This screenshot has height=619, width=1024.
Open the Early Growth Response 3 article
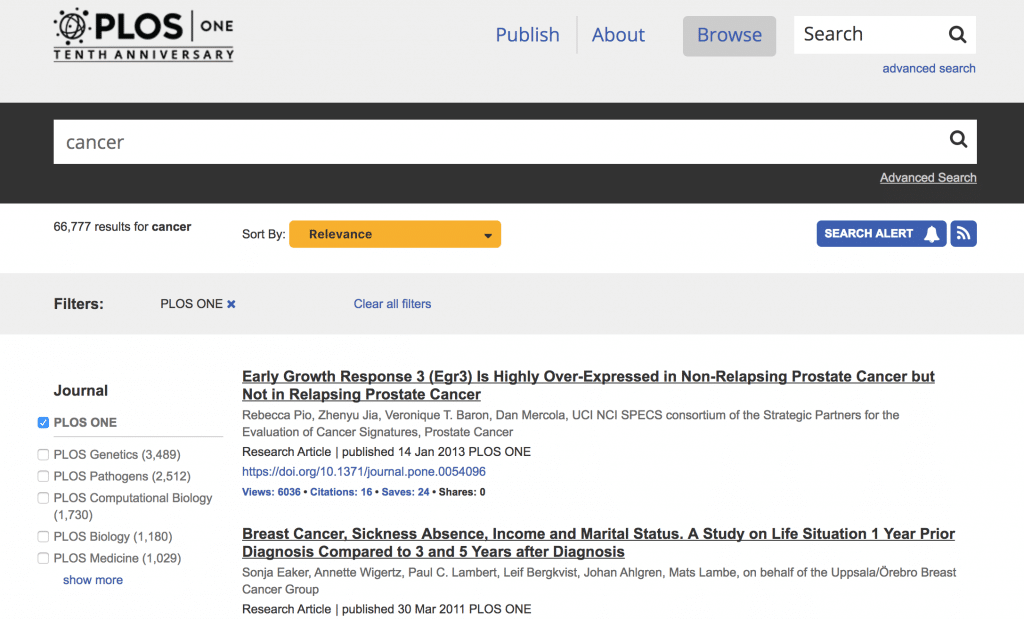[x=588, y=385]
